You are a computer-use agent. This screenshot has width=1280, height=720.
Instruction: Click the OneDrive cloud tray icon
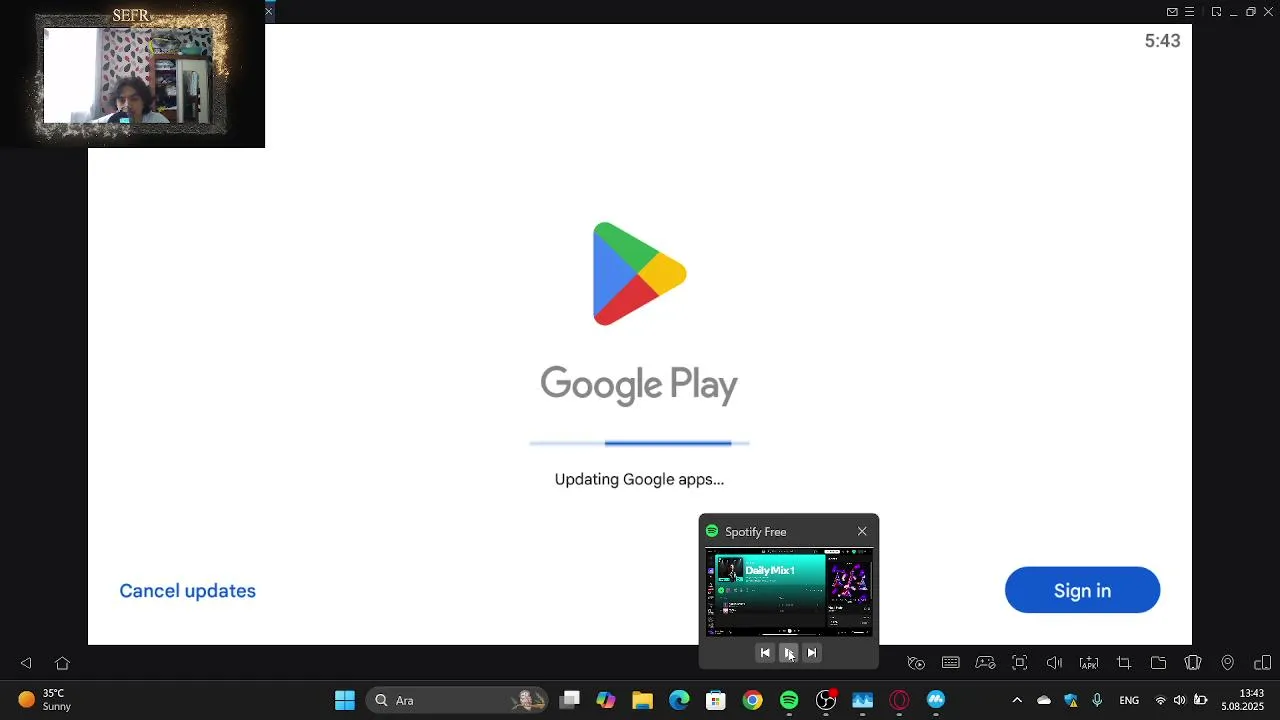[x=1044, y=700]
